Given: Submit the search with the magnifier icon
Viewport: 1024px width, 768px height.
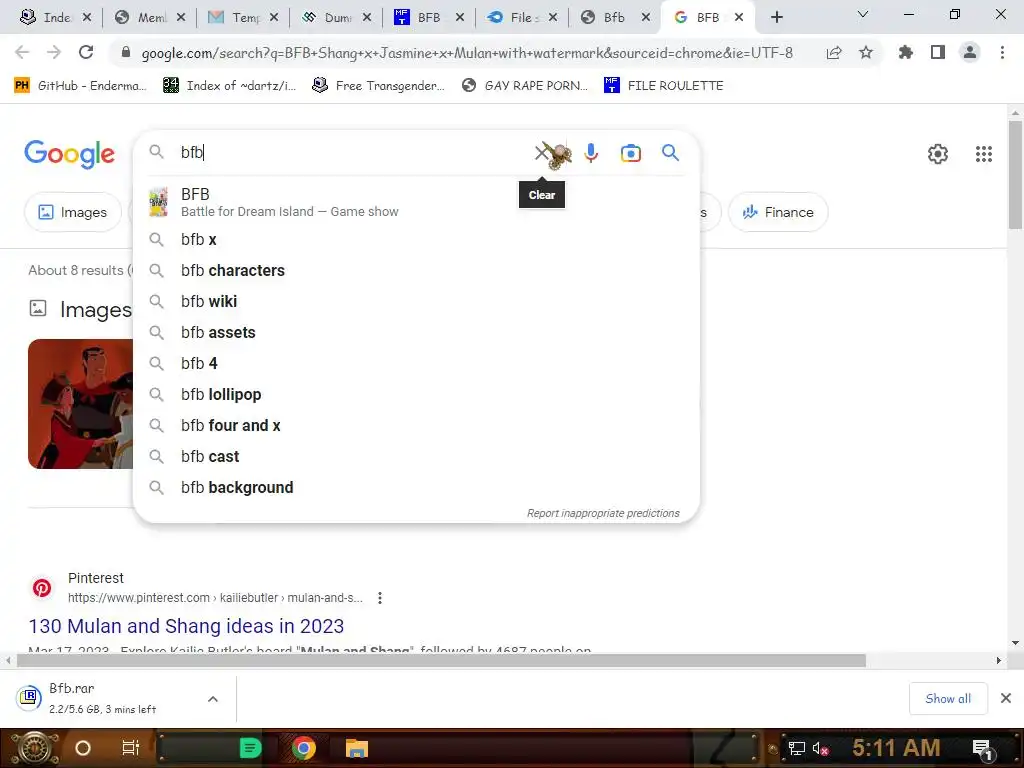Looking at the screenshot, I should tap(670, 153).
